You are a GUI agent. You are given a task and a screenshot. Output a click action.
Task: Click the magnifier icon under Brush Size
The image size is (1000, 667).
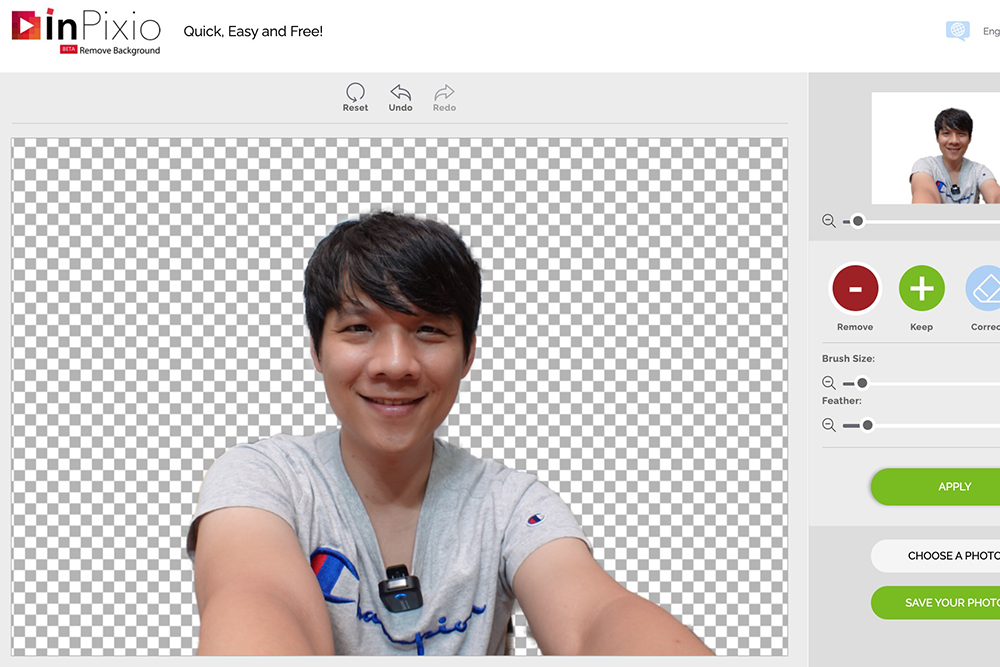(x=828, y=383)
